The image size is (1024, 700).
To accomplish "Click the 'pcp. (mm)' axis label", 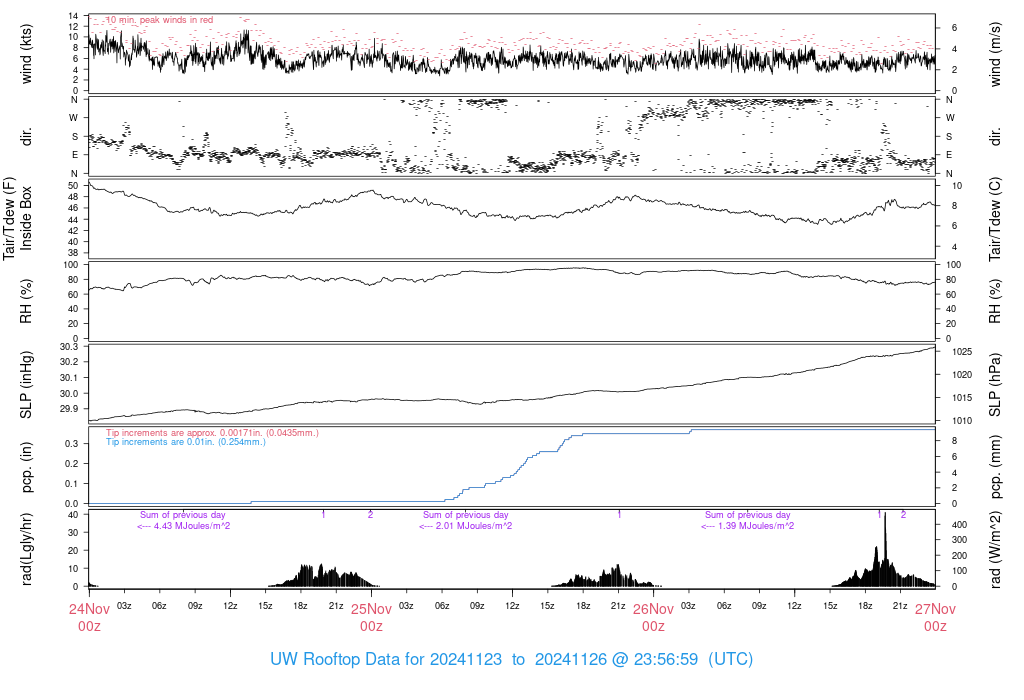I will coord(995,466).
